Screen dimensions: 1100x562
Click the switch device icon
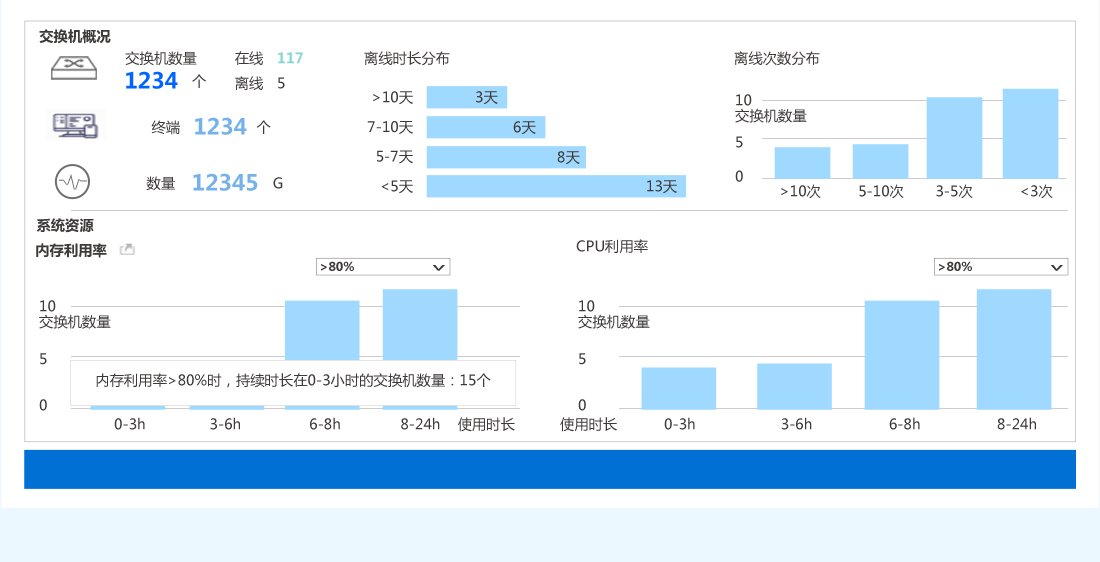[75, 68]
